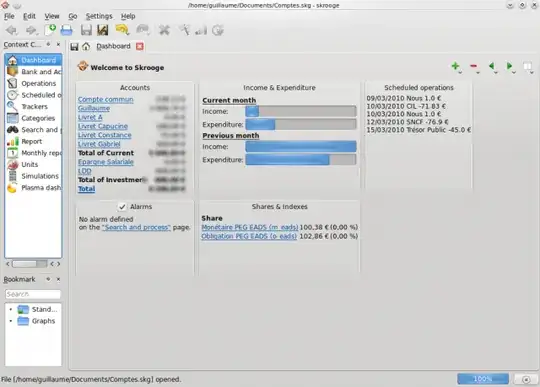Click the green right arrow dashboard icon

[x=509, y=66]
